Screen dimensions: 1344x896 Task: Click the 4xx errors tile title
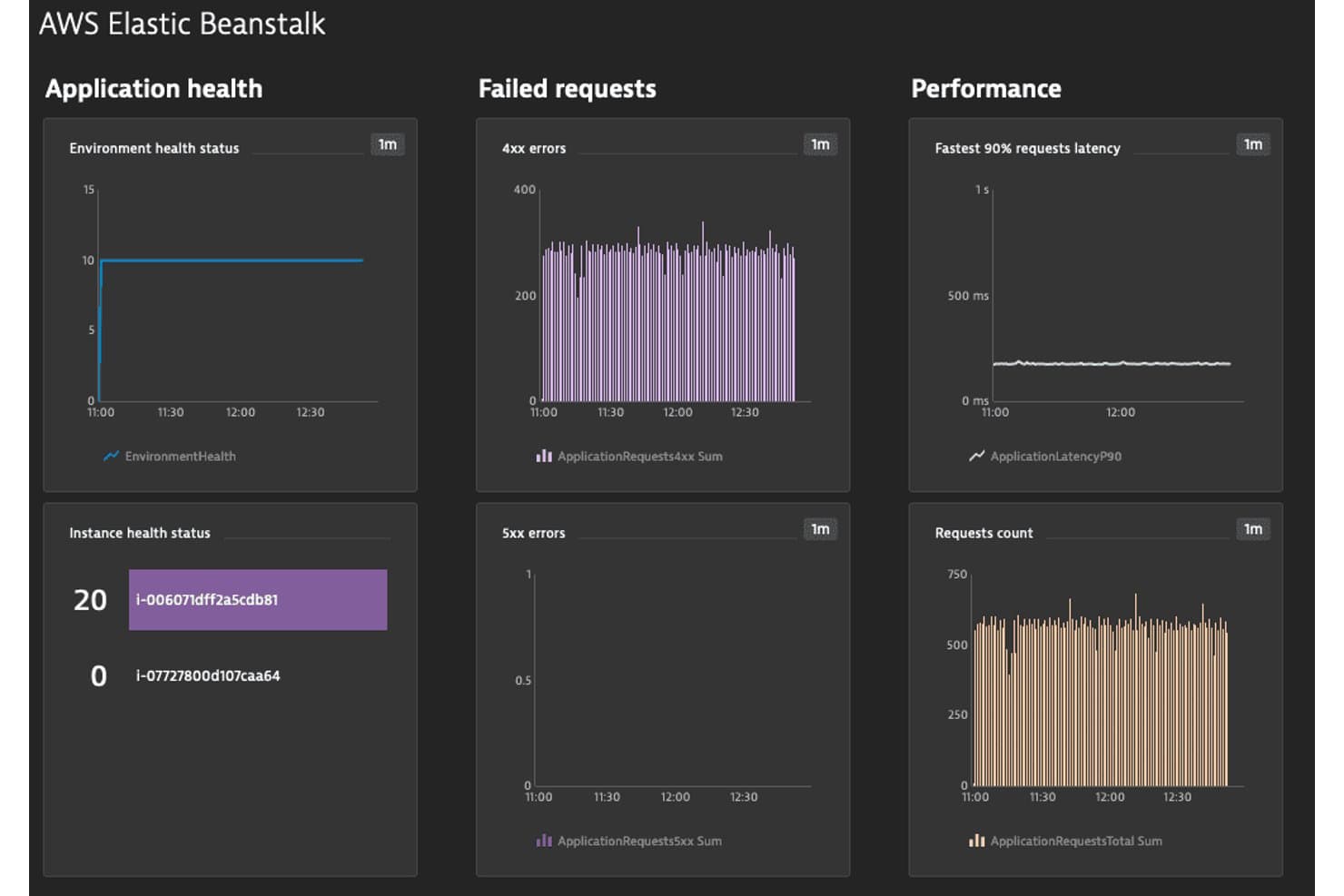click(x=534, y=148)
